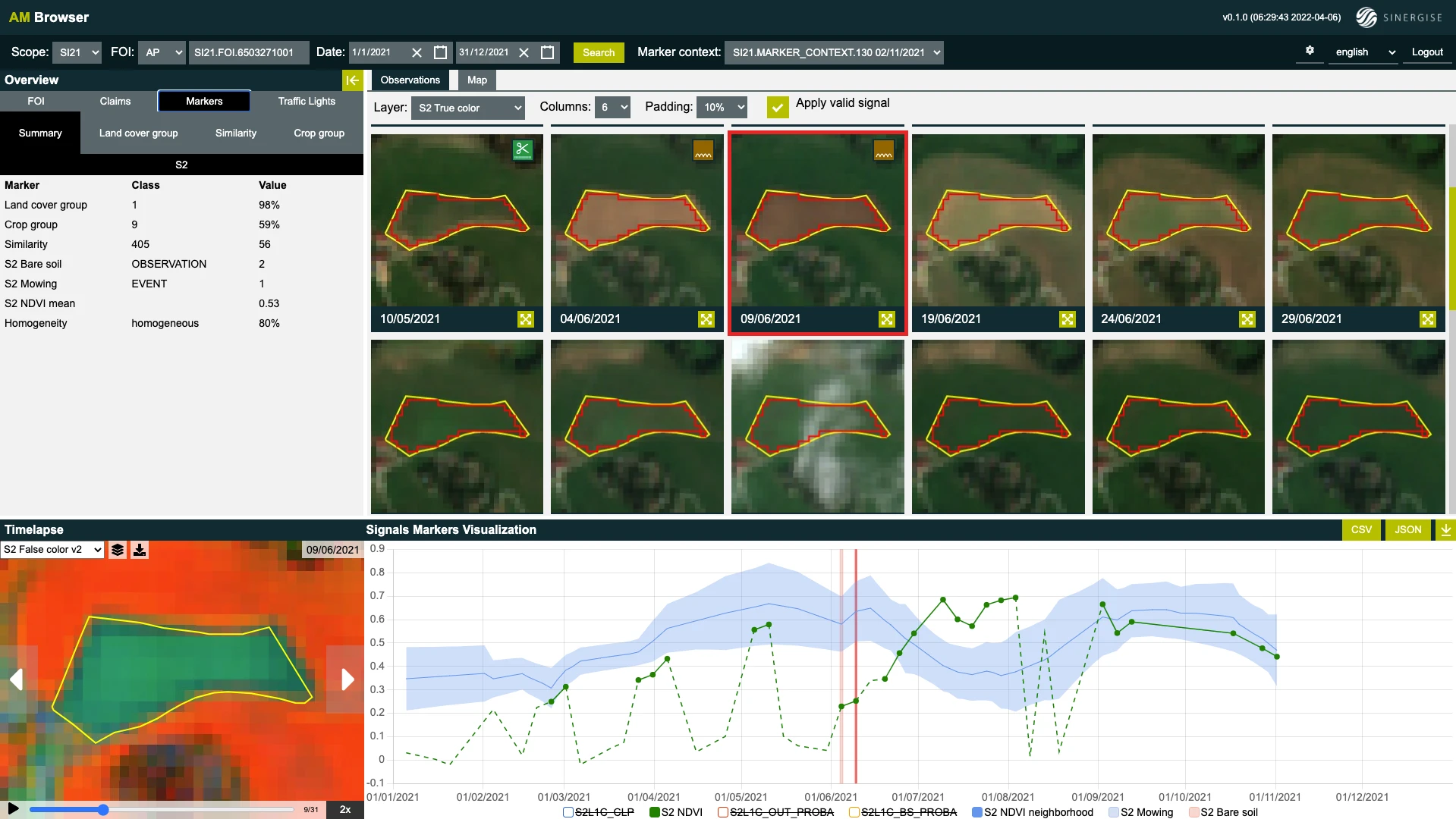Screen dimensions: 1456x819
Task: Click the mowing scissors icon on 10/05/2021 image
Action: 523,149
